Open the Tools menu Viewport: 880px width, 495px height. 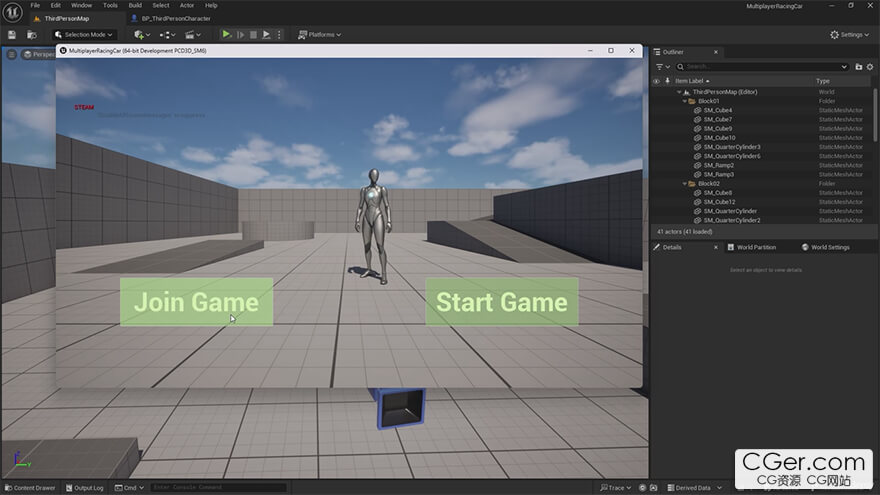click(110, 6)
